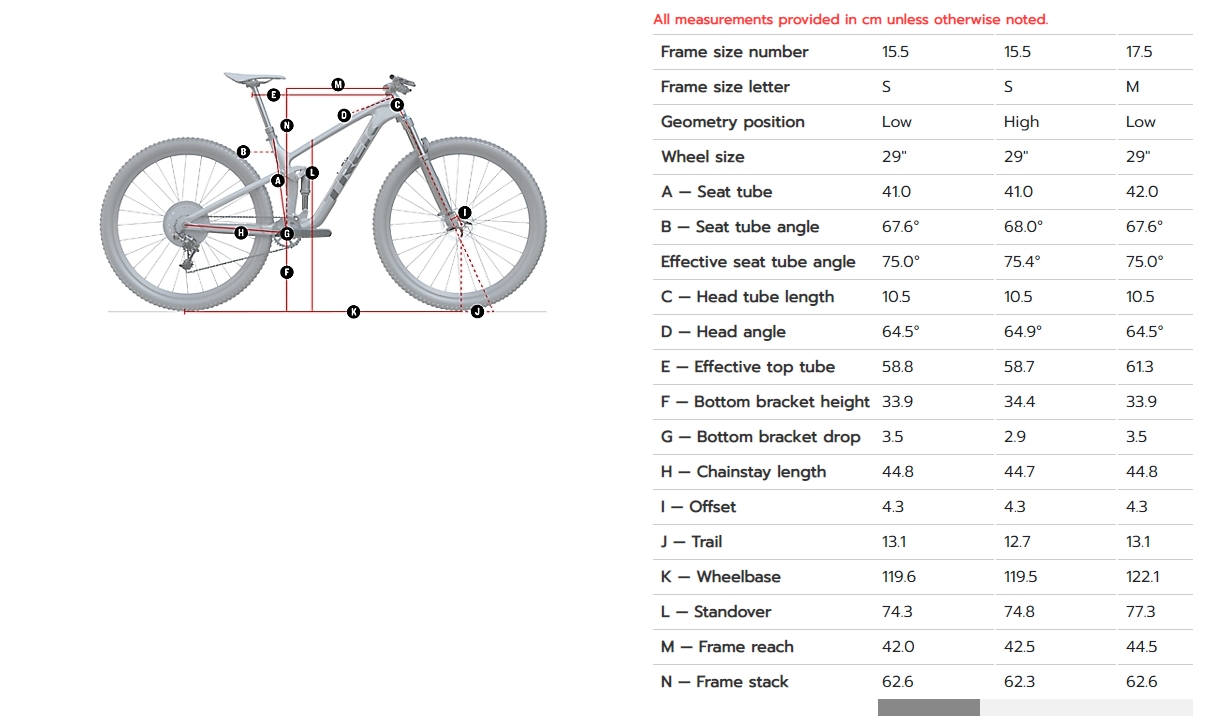This screenshot has height=724, width=1228.
Task: Click the K wheelbase marker
Action: pyautogui.click(x=353, y=312)
